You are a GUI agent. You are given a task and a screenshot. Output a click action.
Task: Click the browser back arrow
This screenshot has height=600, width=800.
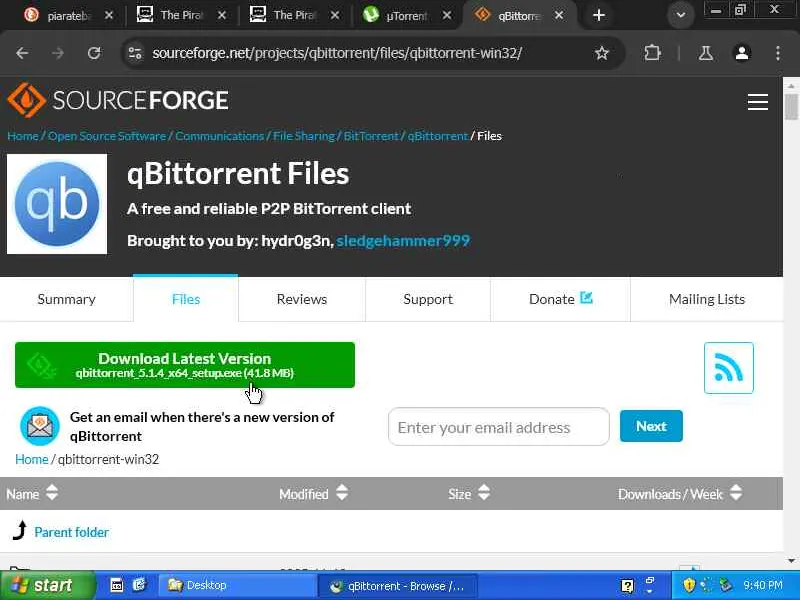point(22,53)
